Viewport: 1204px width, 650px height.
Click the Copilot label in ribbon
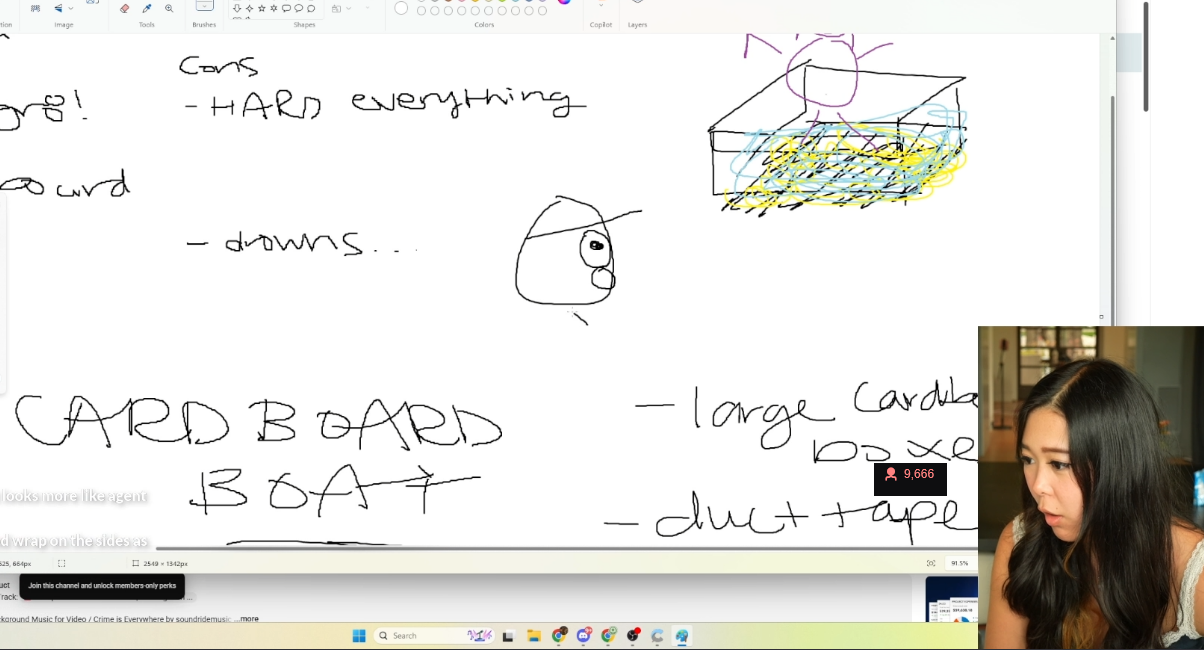[601, 24]
